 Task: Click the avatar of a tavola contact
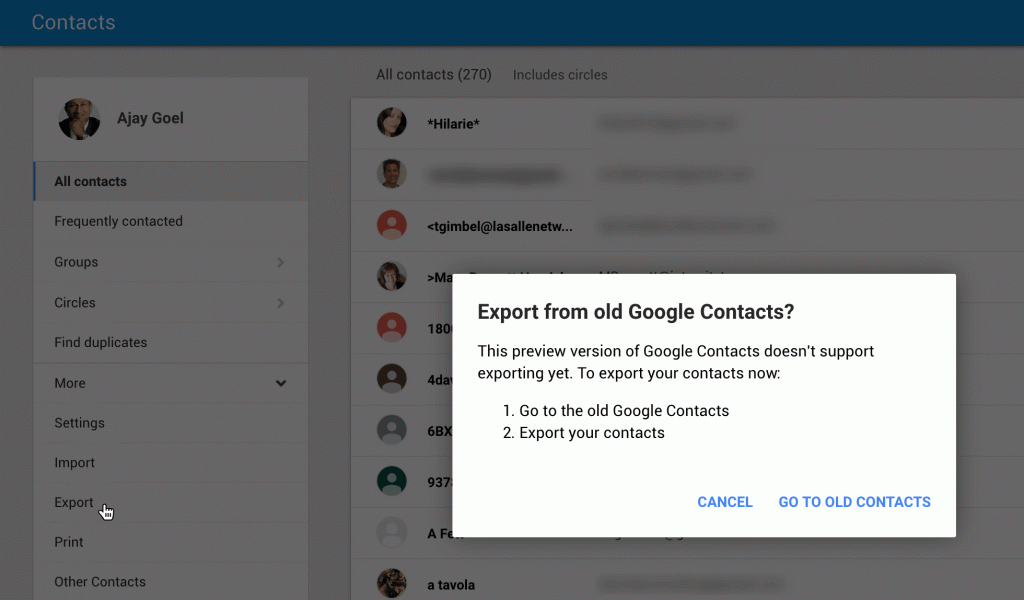tap(391, 584)
